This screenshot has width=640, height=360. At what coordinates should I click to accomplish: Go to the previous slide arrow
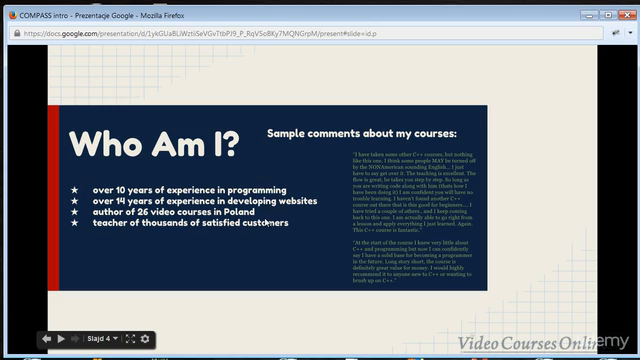coord(46,339)
